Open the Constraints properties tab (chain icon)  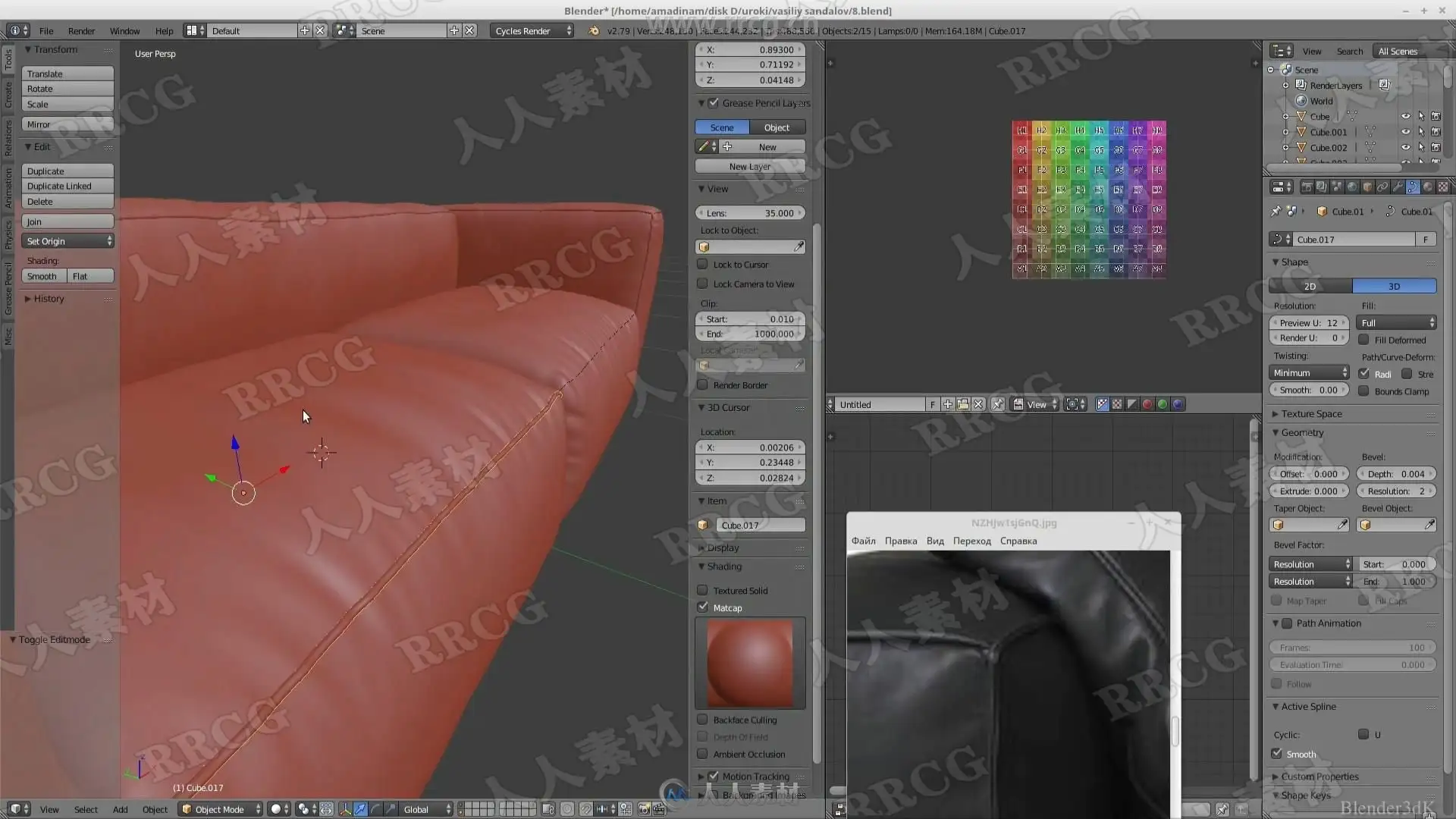pyautogui.click(x=1382, y=187)
